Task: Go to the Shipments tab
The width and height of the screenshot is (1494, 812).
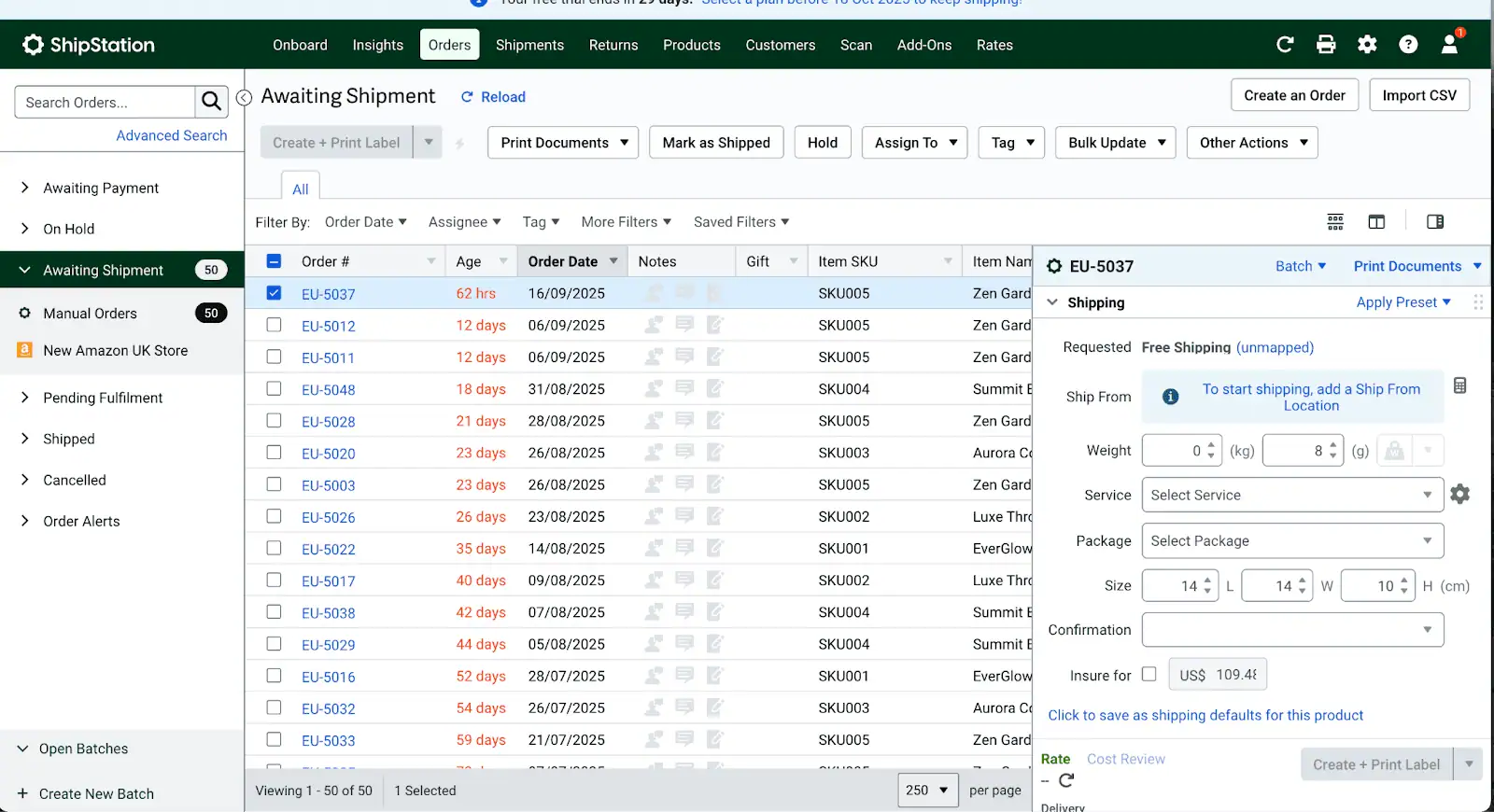Action: click(529, 45)
